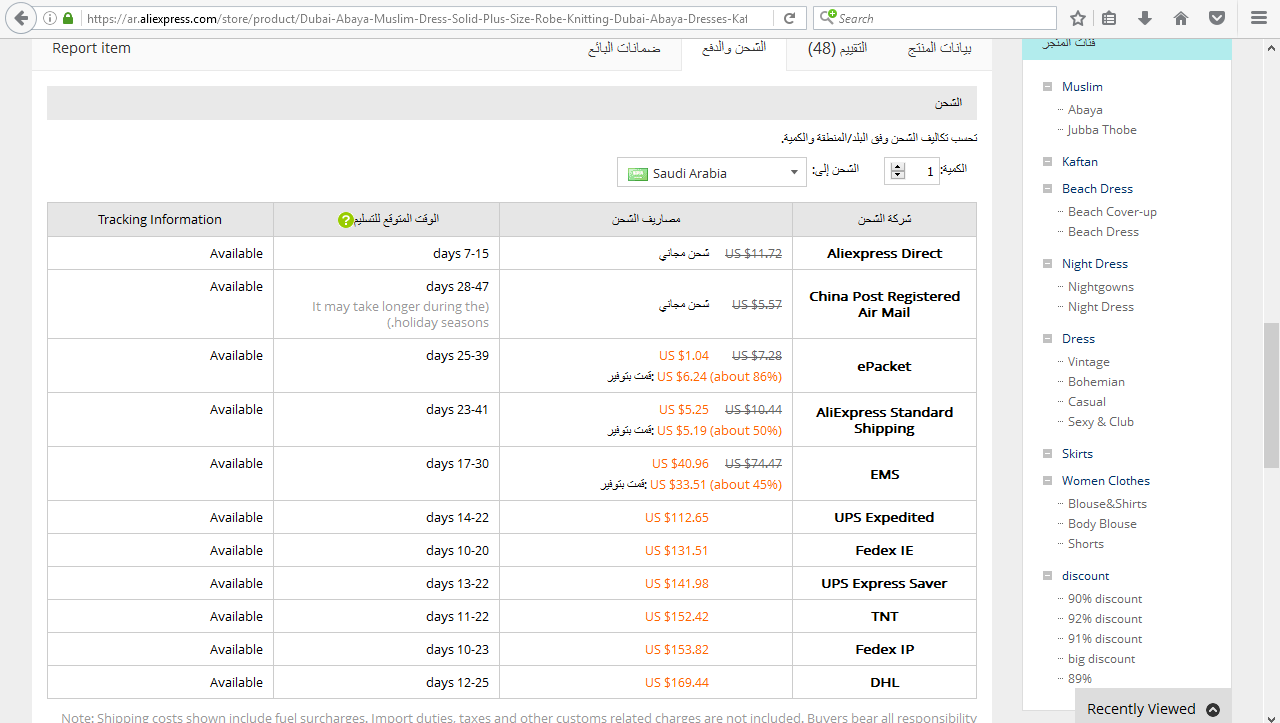Collapse the Women Clothes category box icon
The height and width of the screenshot is (723, 1280).
[x=1047, y=481]
